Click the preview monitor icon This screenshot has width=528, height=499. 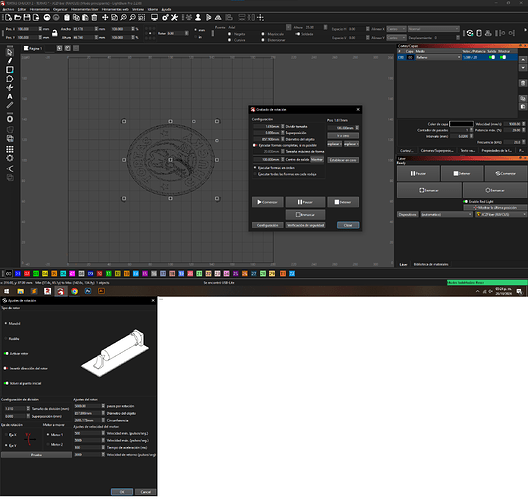(x=154, y=18)
